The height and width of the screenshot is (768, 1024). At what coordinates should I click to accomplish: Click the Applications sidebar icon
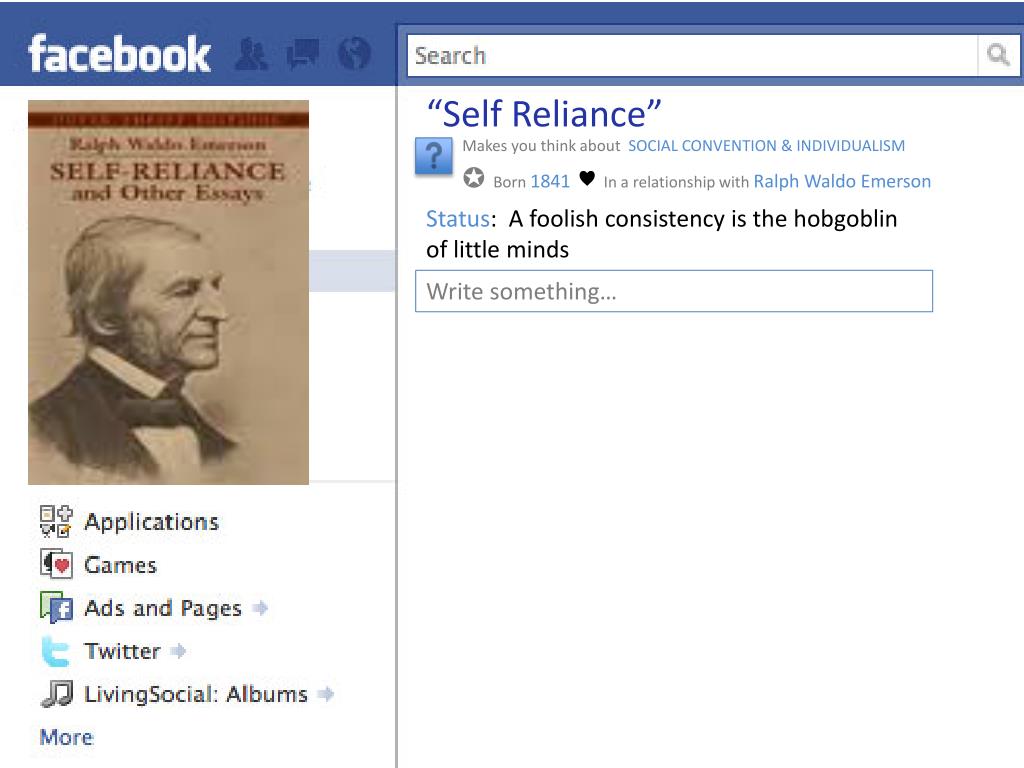coord(56,521)
